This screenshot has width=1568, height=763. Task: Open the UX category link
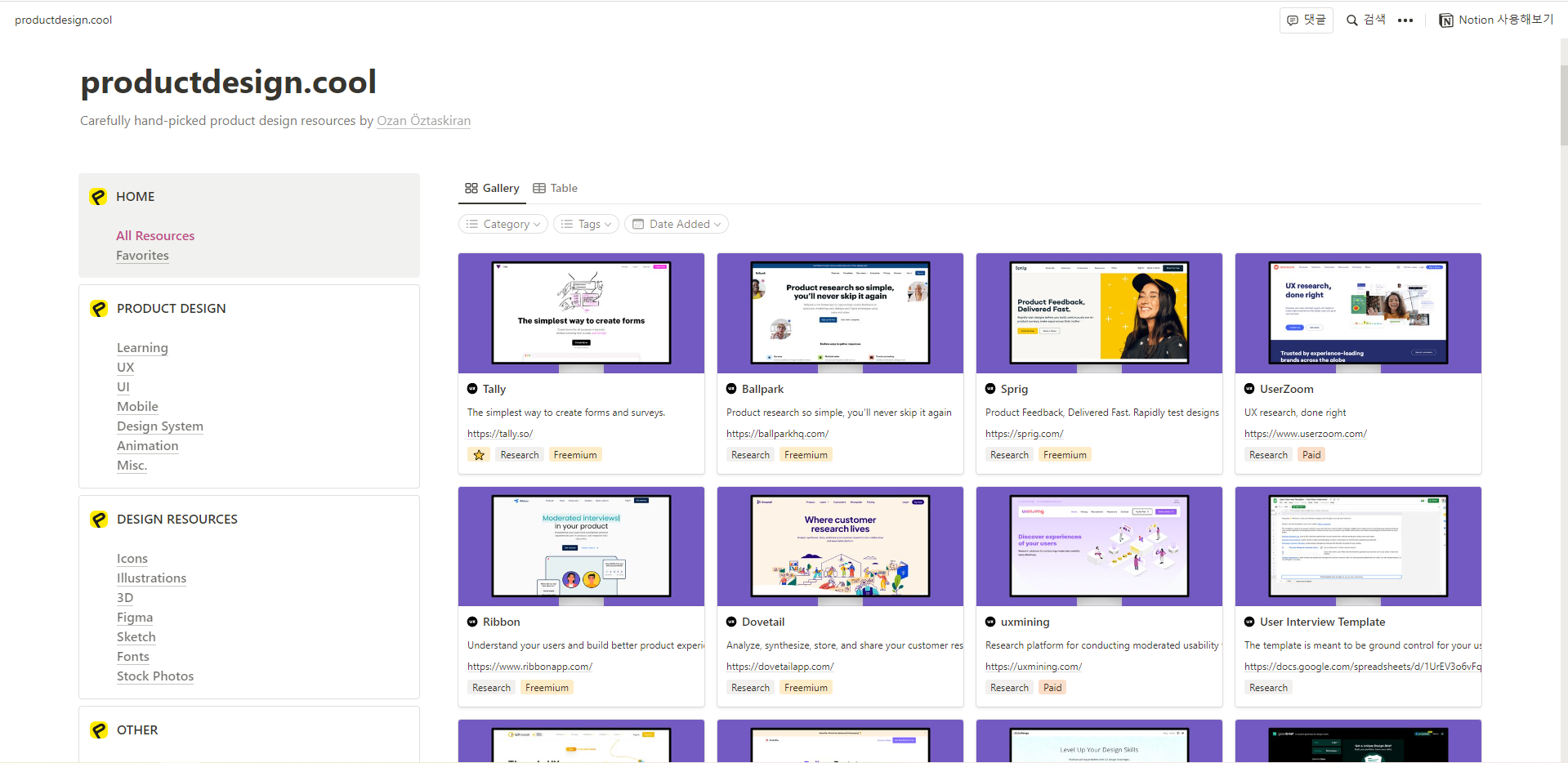pyautogui.click(x=125, y=368)
